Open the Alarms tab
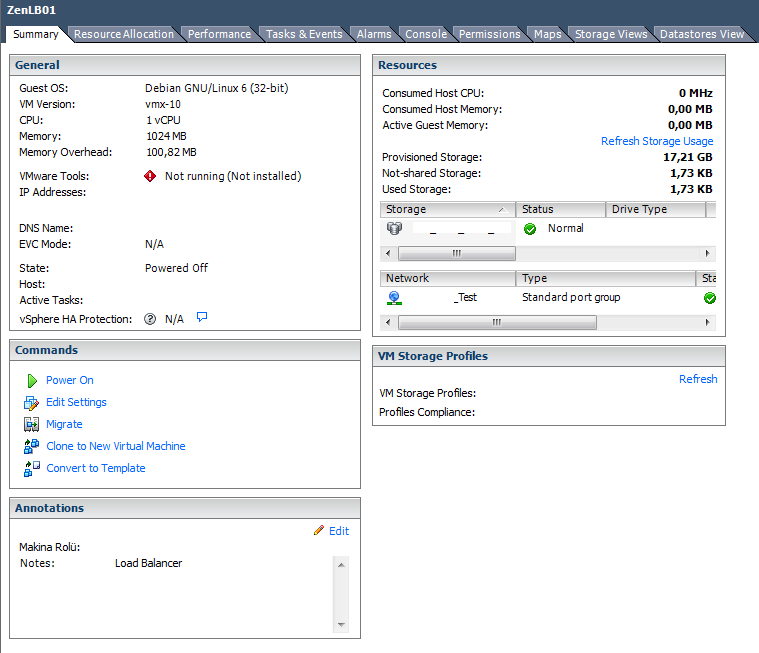This screenshot has width=759, height=653. (374, 34)
